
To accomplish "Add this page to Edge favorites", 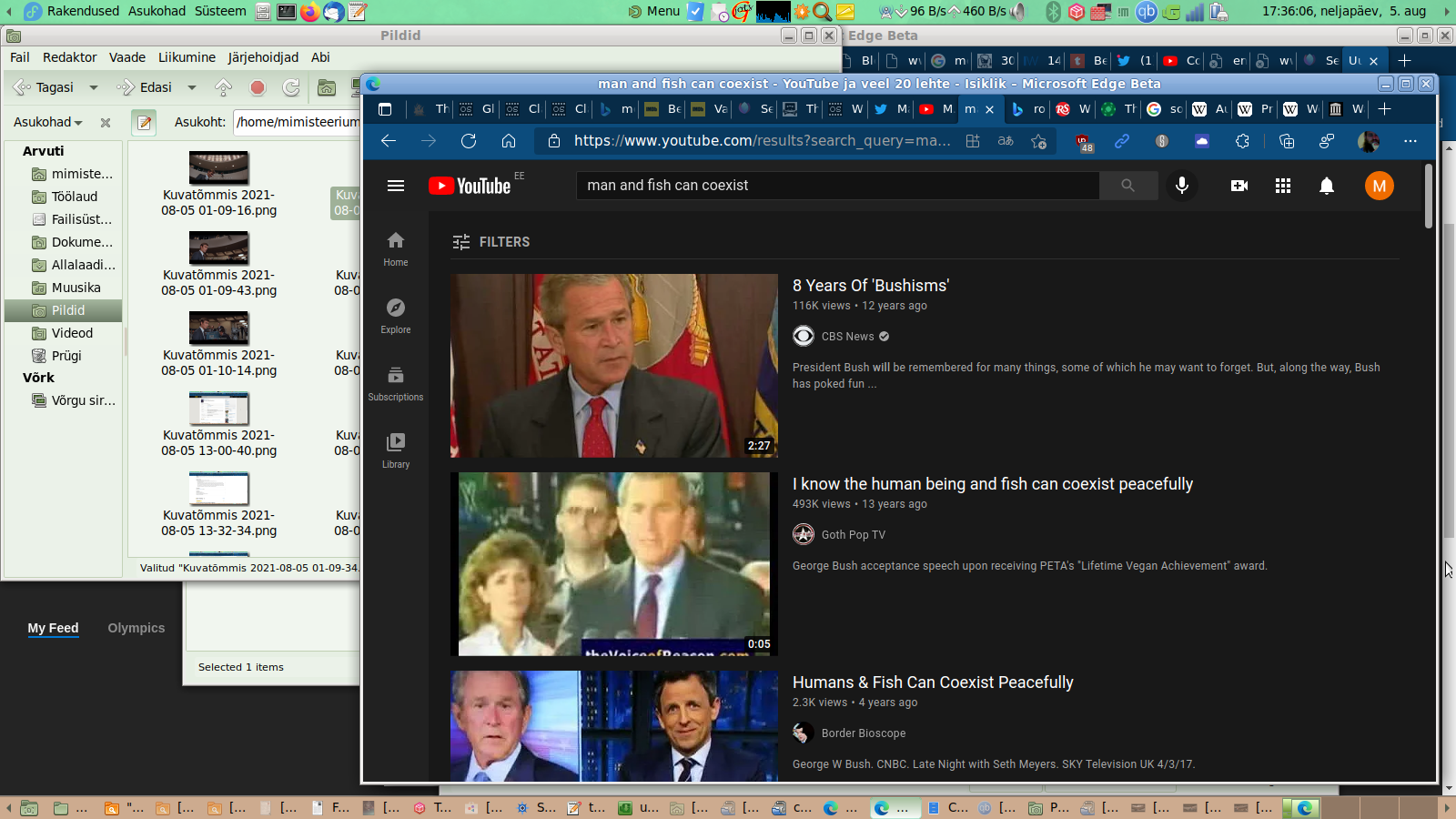I will click(1038, 141).
